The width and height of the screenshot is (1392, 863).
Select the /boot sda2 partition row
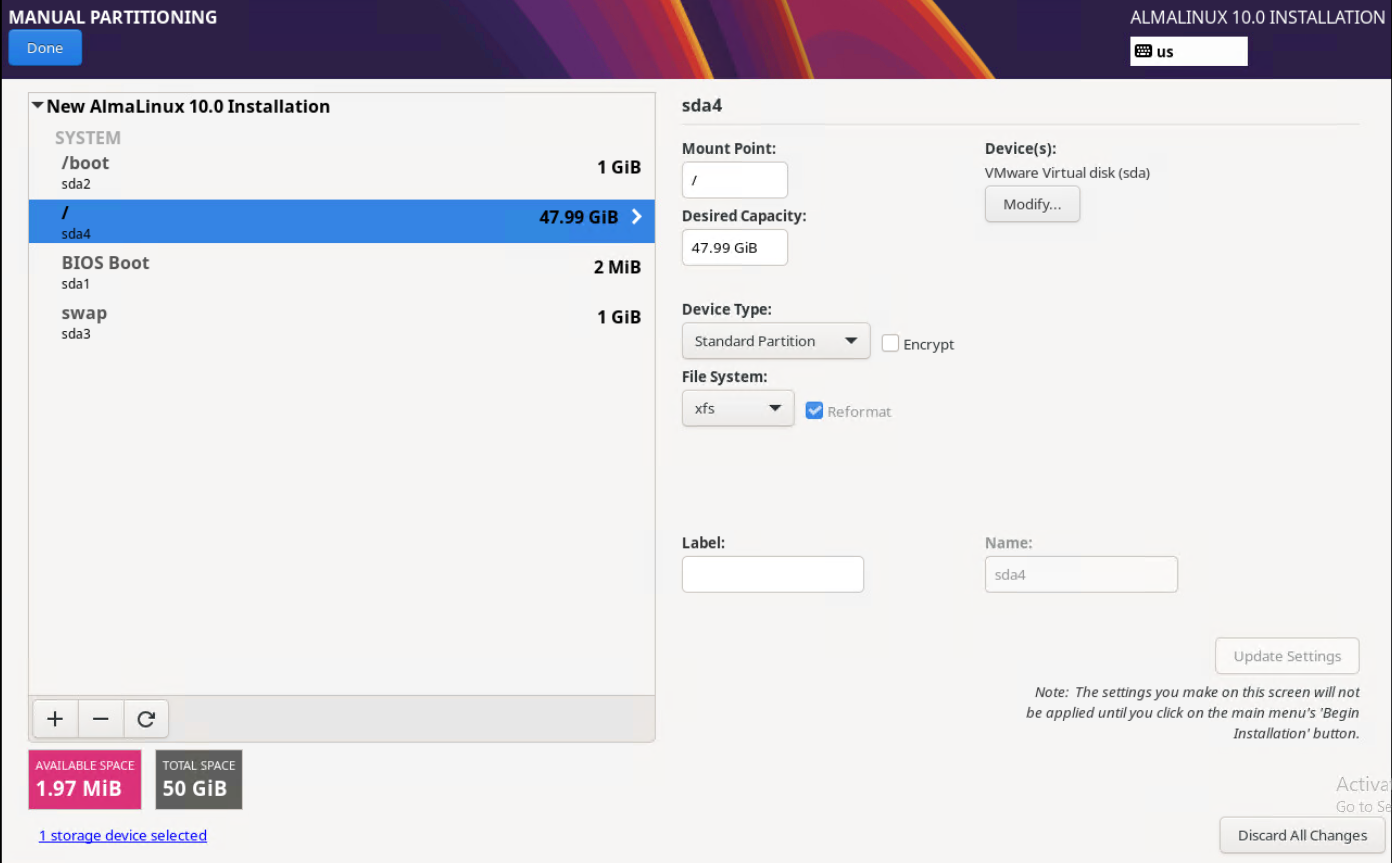[342, 172]
